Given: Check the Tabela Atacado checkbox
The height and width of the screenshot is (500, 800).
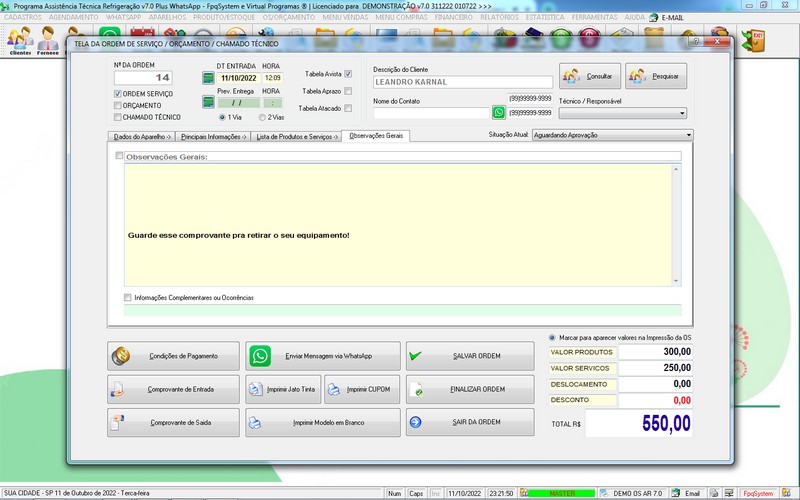Looking at the screenshot, I should pos(348,108).
